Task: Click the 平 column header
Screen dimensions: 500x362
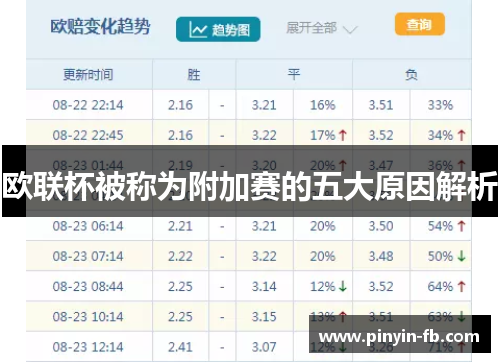Action: point(294,74)
